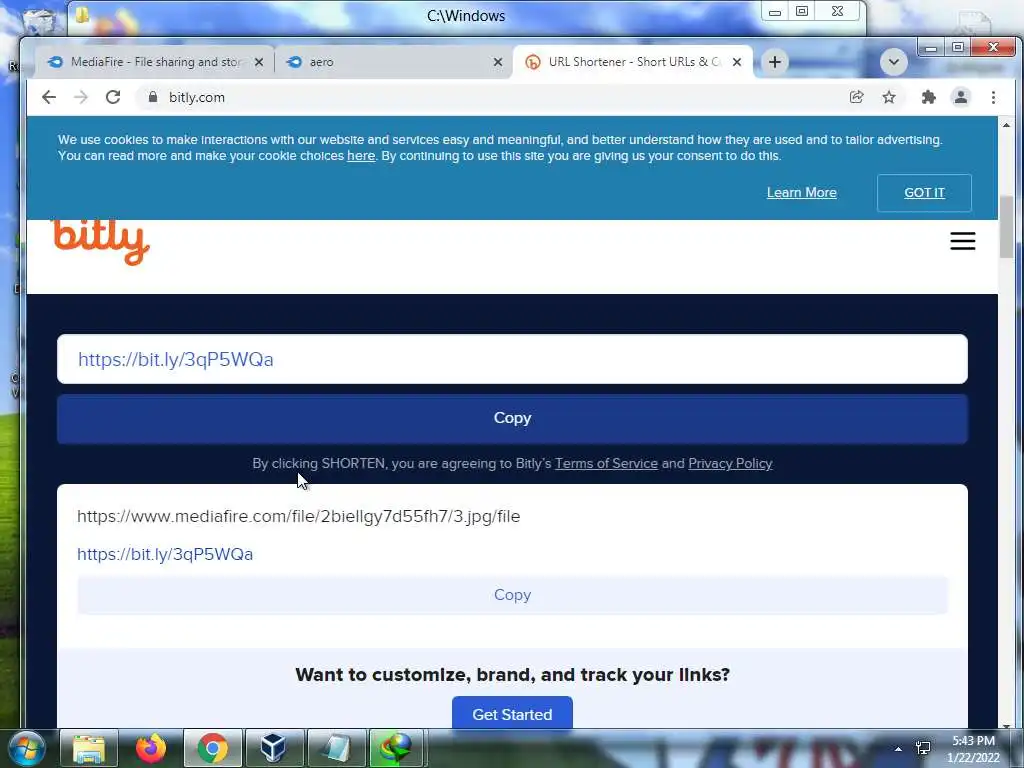Viewport: 1024px width, 768px height.
Task: Bookmark this page with the star icon
Action: point(889,97)
